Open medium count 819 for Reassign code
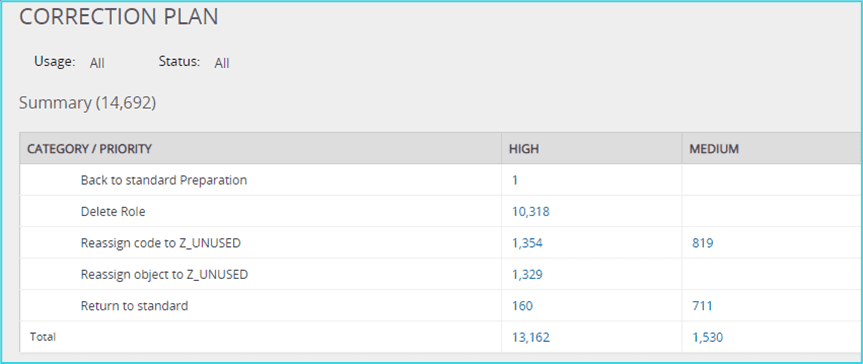Screen dimensions: 863x364 click(703, 243)
